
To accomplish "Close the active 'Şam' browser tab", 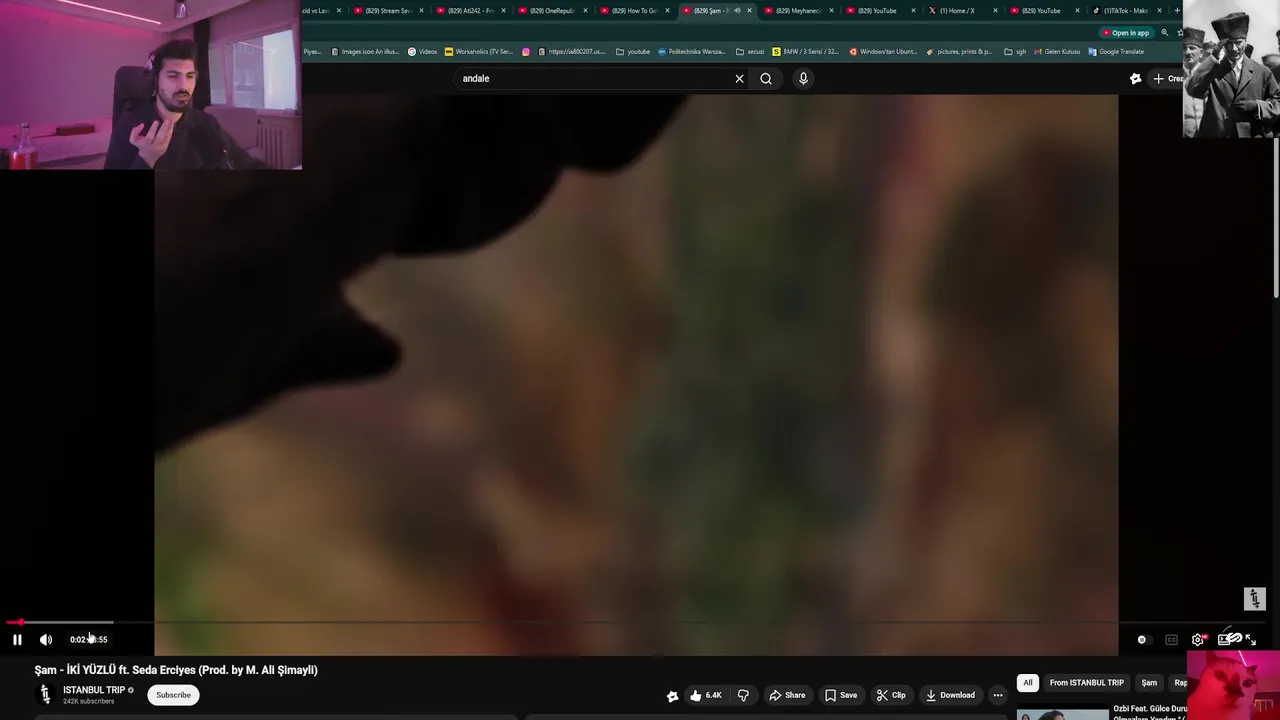I will tap(749, 11).
